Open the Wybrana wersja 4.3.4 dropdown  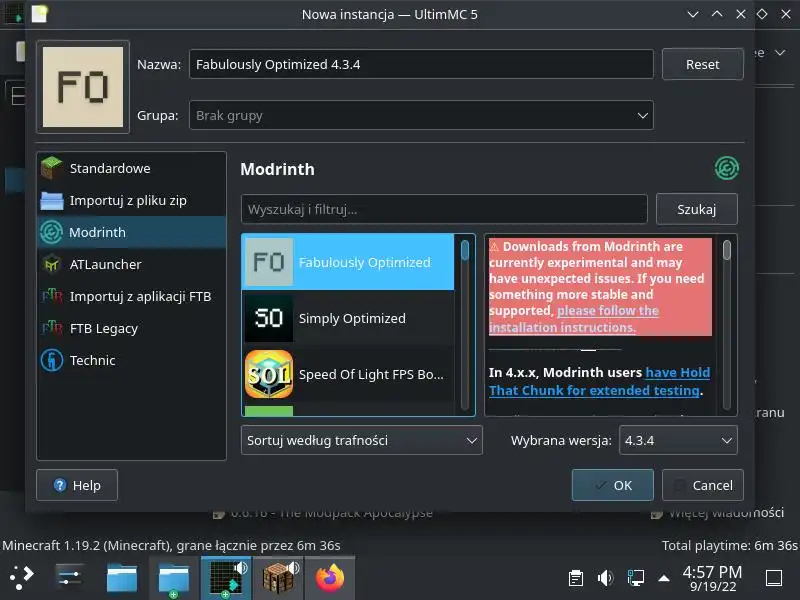tap(678, 440)
